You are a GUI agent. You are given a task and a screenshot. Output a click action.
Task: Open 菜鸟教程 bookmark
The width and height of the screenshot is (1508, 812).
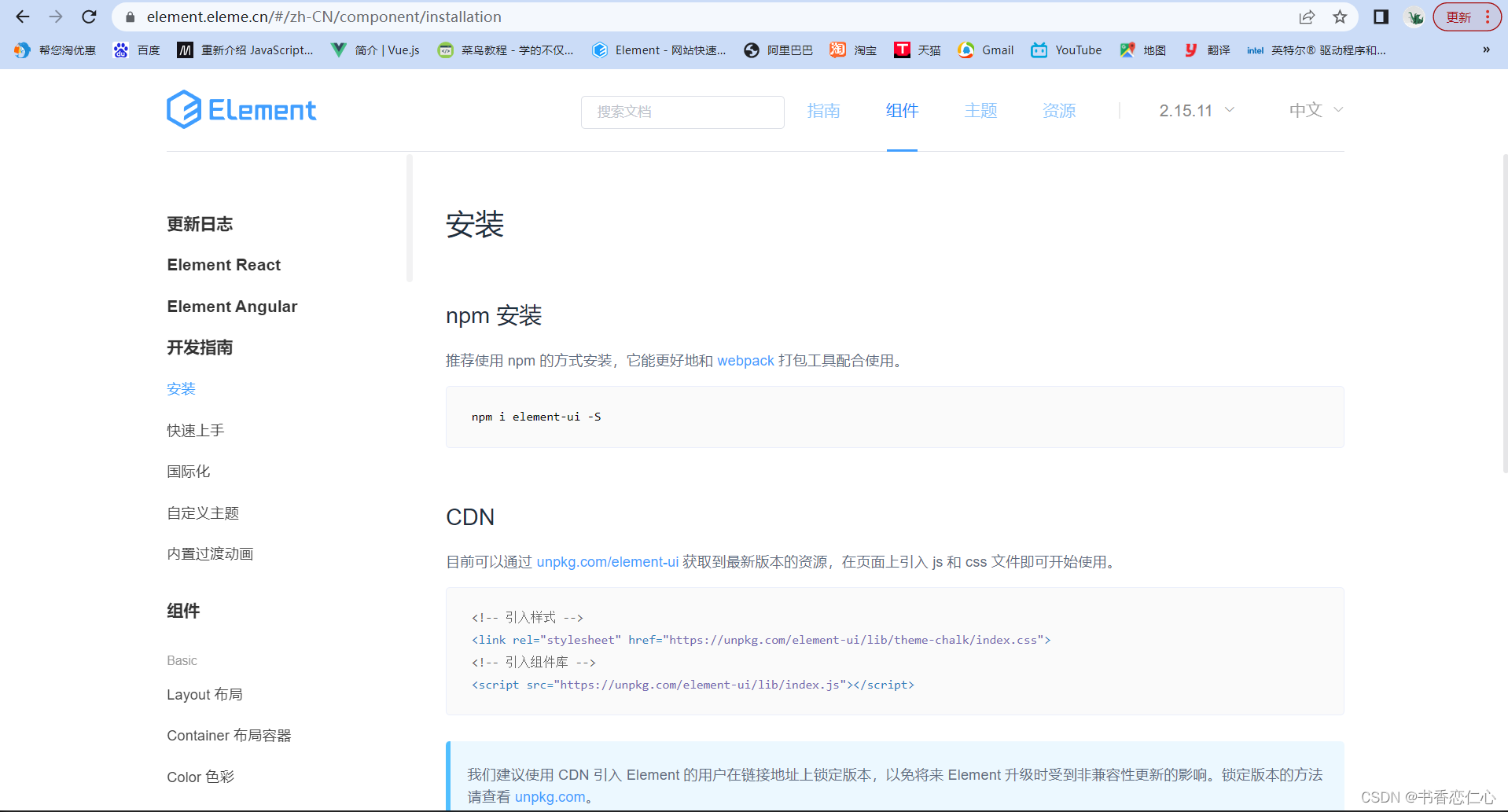[x=506, y=50]
